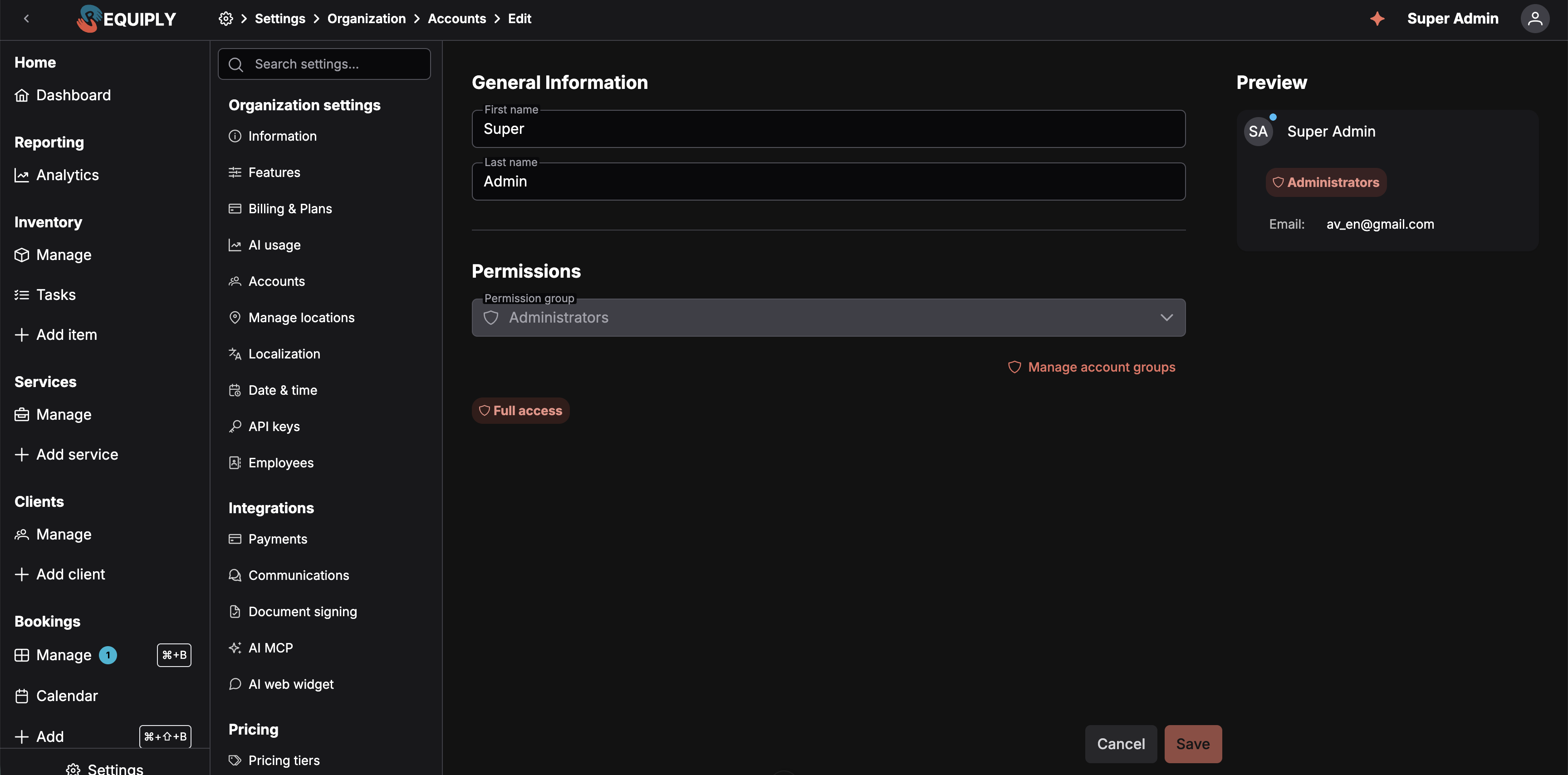Open Accounts settings item

pos(267,281)
